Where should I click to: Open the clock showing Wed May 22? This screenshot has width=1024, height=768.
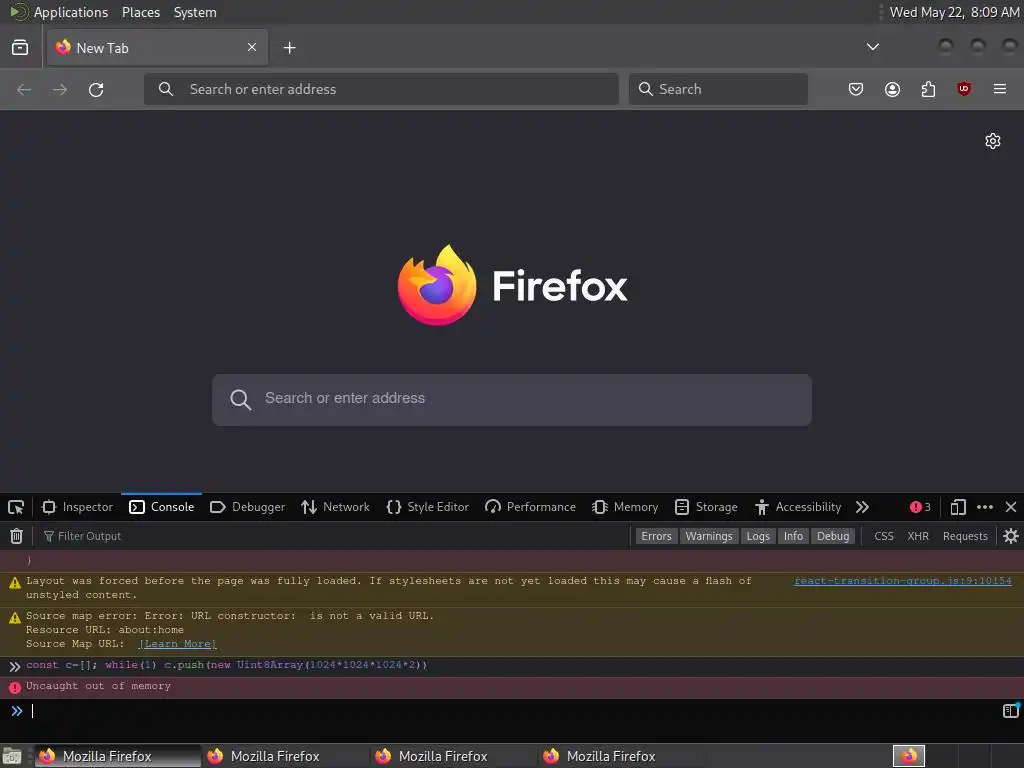coord(954,12)
